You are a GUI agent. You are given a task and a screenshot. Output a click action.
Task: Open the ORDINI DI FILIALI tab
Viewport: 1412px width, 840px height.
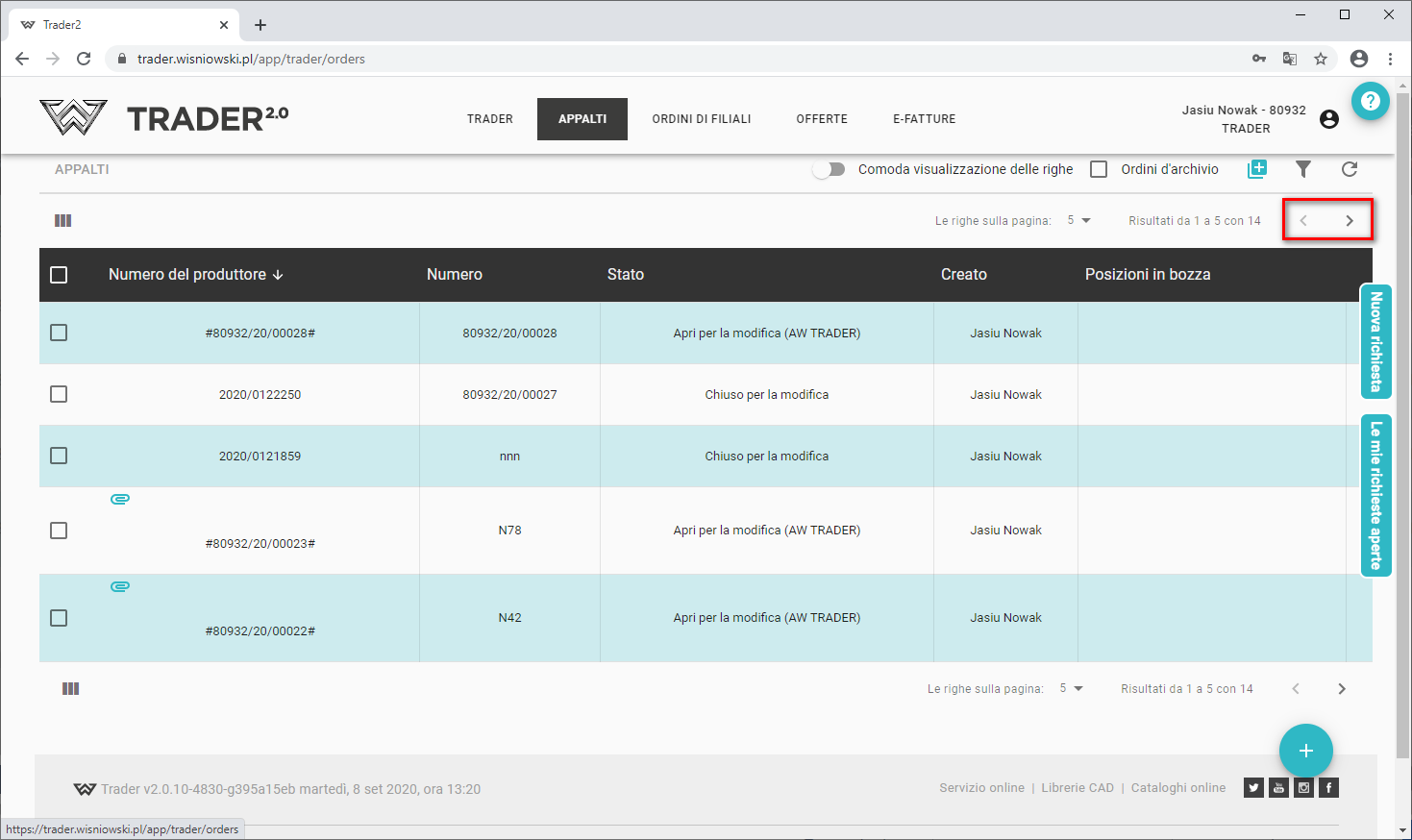coord(702,119)
